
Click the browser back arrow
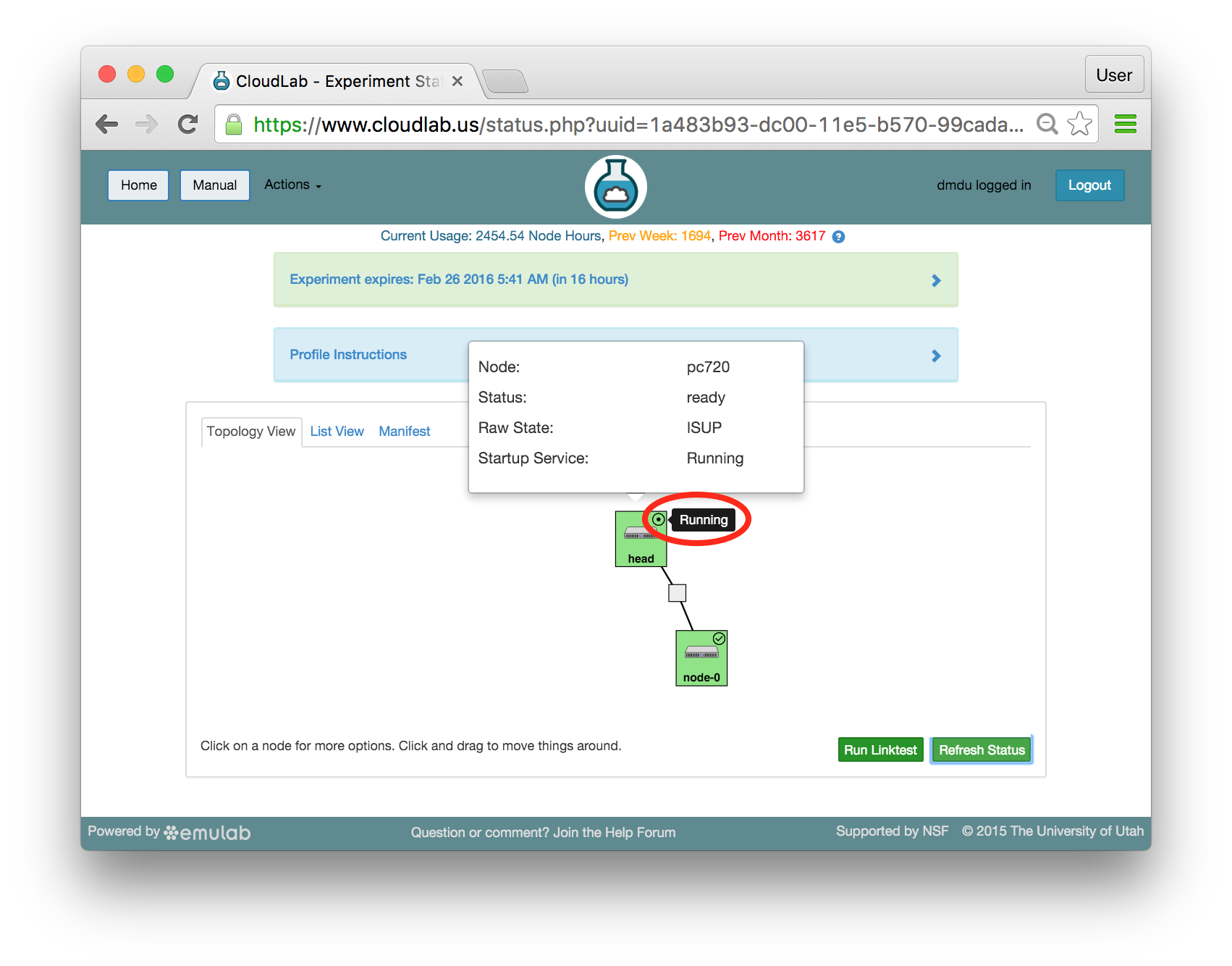point(107,125)
